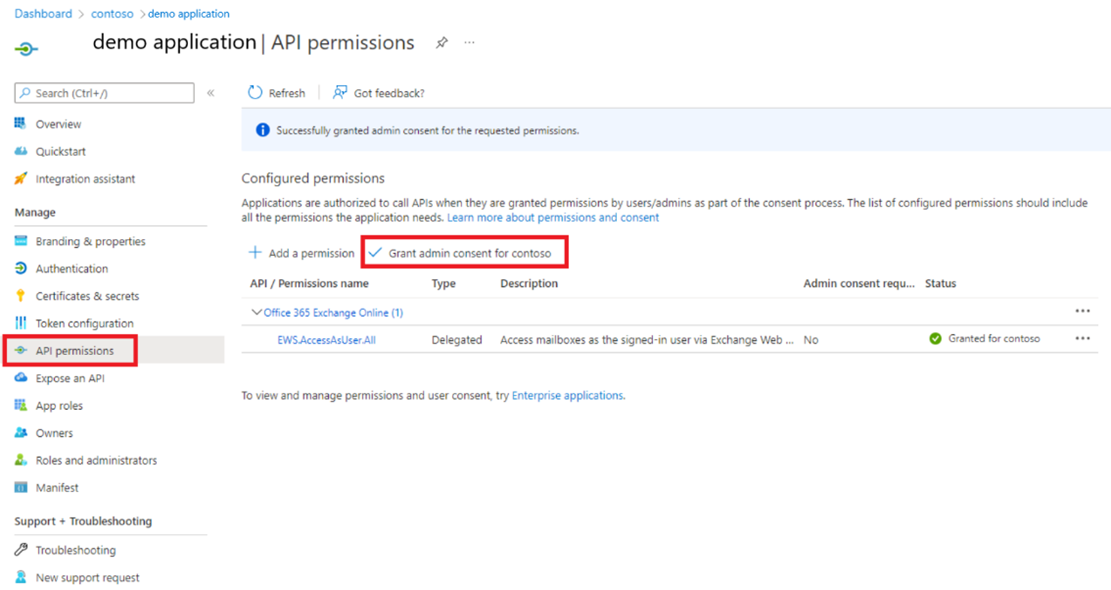
Task: Click the info icon in the notification banner
Action: 263,130
